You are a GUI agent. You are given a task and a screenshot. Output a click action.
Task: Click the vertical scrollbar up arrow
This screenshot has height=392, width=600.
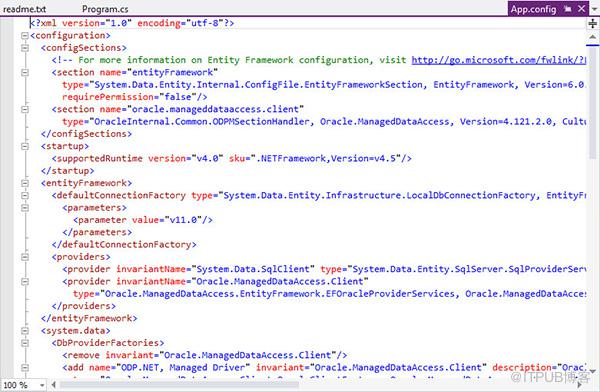(592, 37)
